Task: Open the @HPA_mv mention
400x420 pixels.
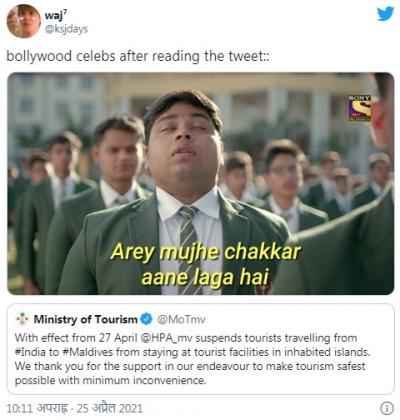Action: pyautogui.click(x=167, y=338)
